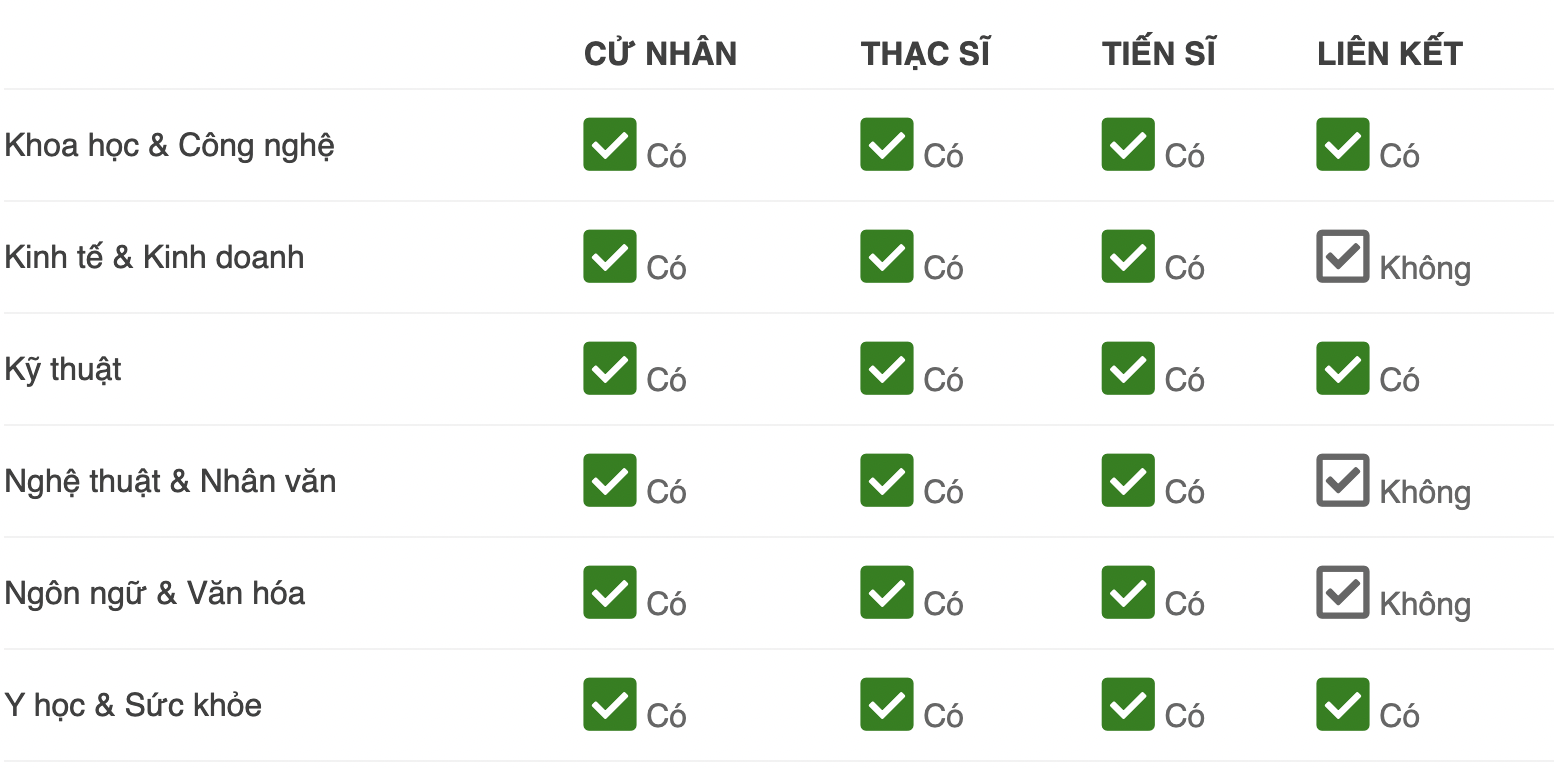Click the CỬ NHÂN column header
This screenshot has width=1554, height=768.
point(660,54)
